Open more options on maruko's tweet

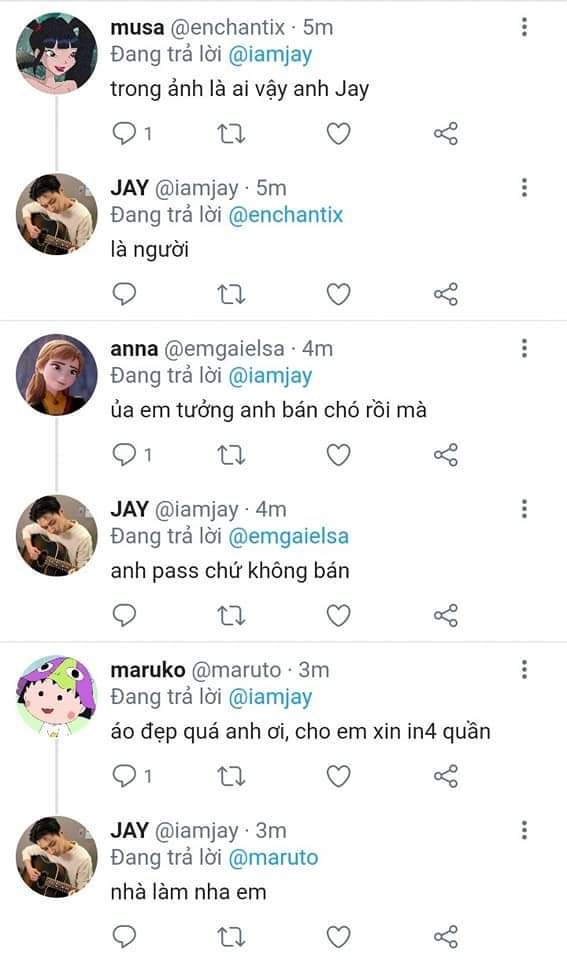point(524,669)
